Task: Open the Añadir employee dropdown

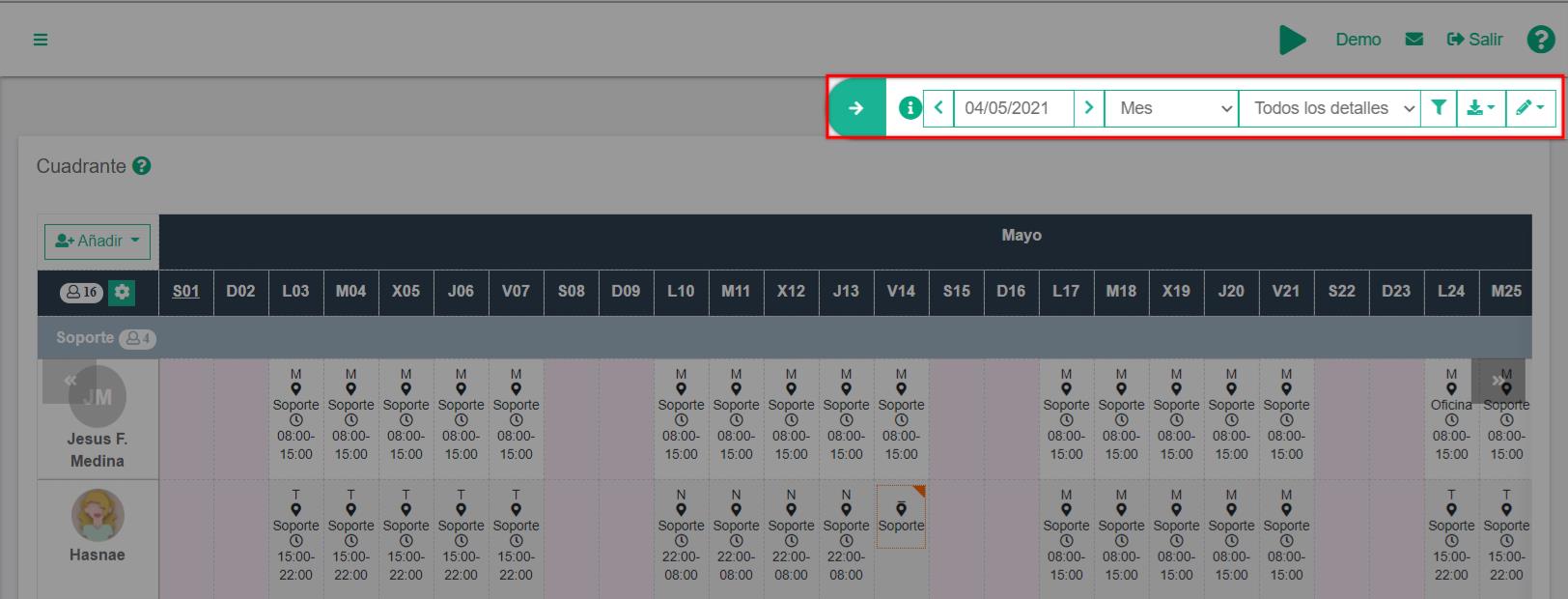Action: pos(98,241)
